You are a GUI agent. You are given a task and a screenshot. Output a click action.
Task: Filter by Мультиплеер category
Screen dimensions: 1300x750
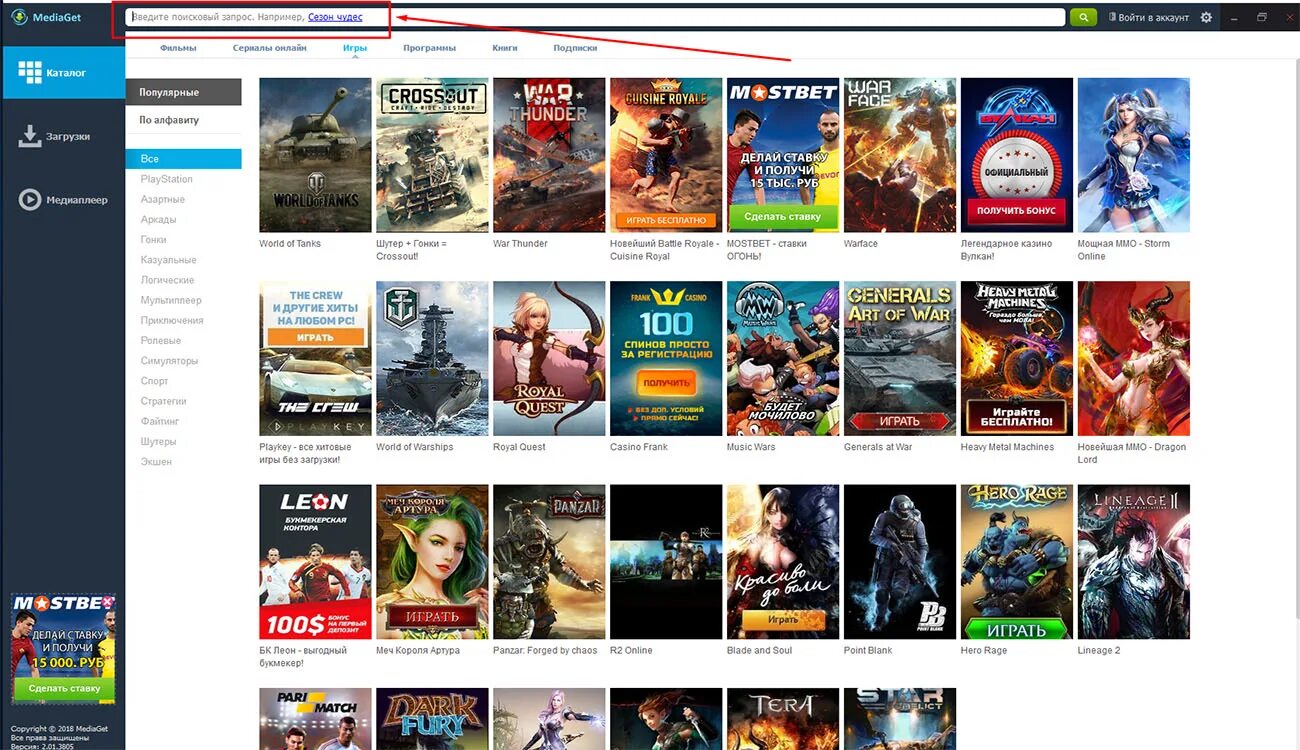(171, 300)
